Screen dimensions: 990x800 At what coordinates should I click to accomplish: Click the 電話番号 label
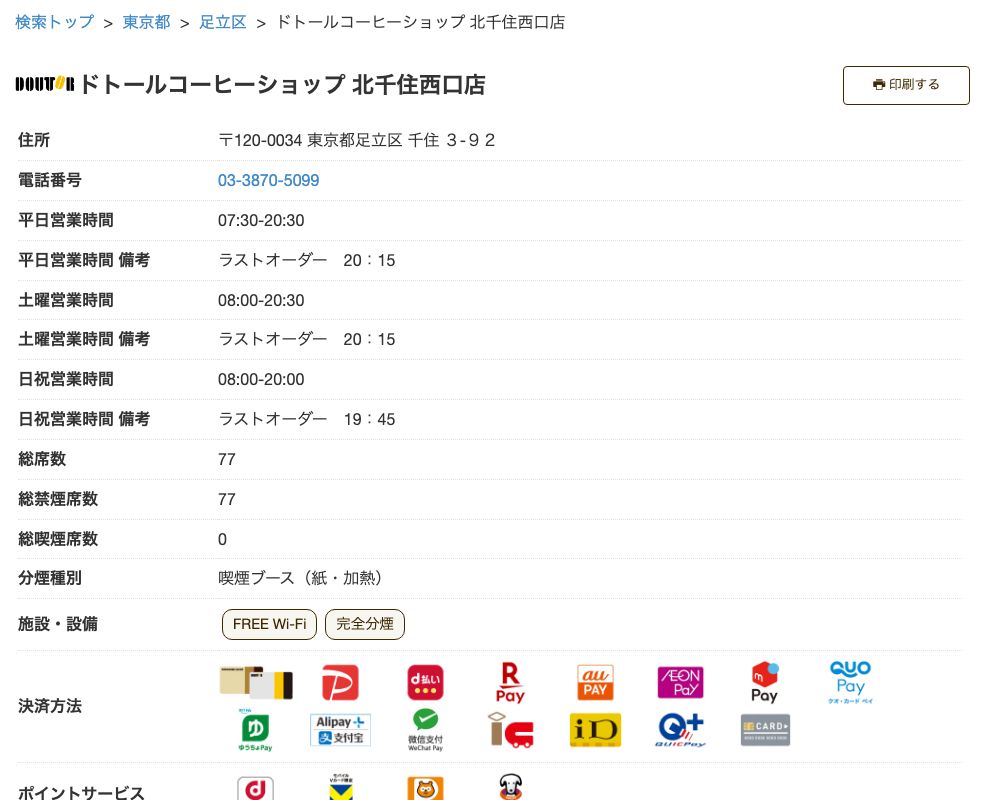[50, 180]
